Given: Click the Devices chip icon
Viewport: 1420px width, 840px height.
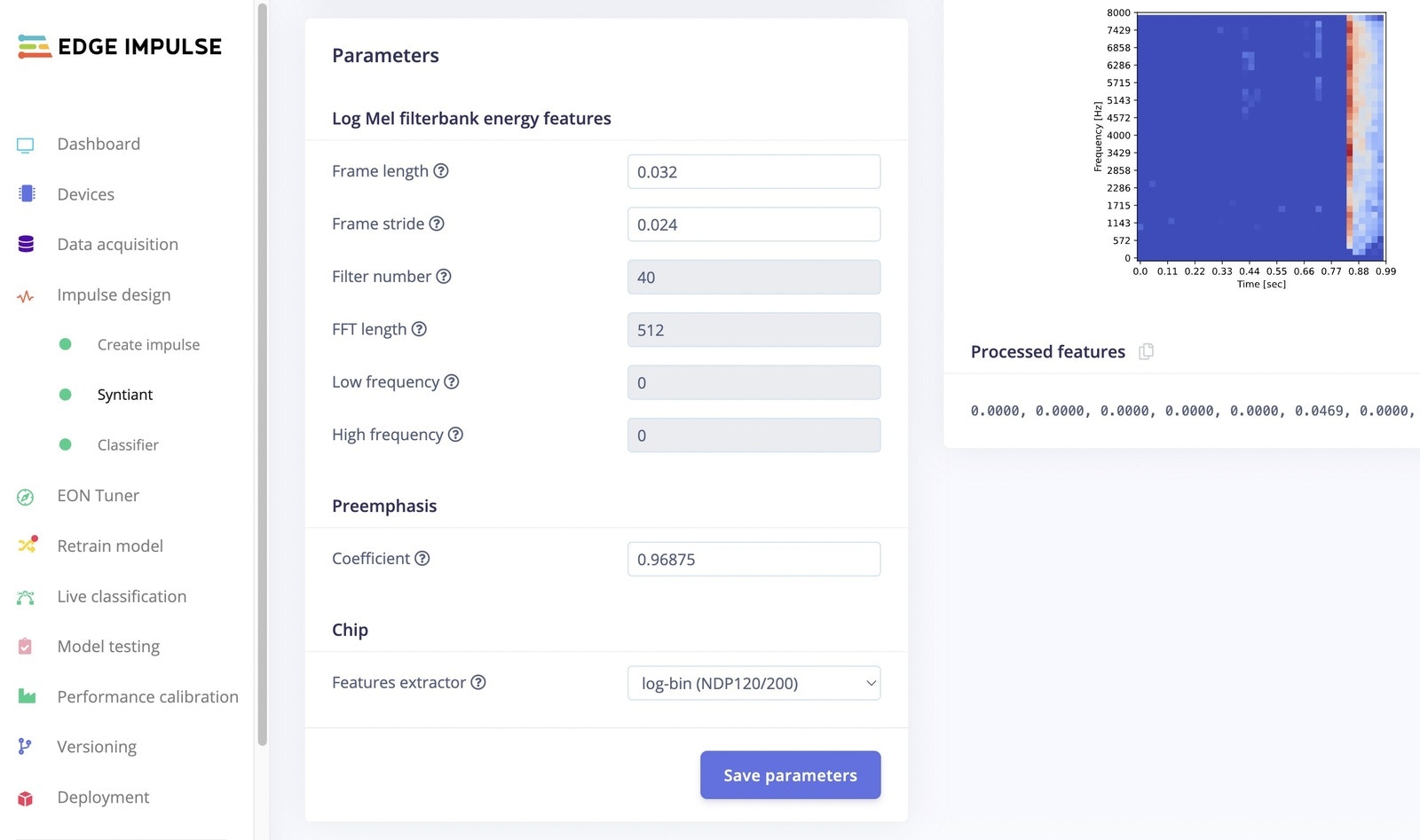Looking at the screenshot, I should [x=26, y=193].
